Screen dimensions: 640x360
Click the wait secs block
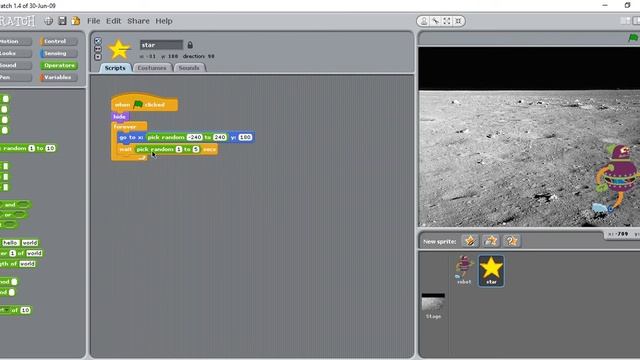(x=126, y=149)
